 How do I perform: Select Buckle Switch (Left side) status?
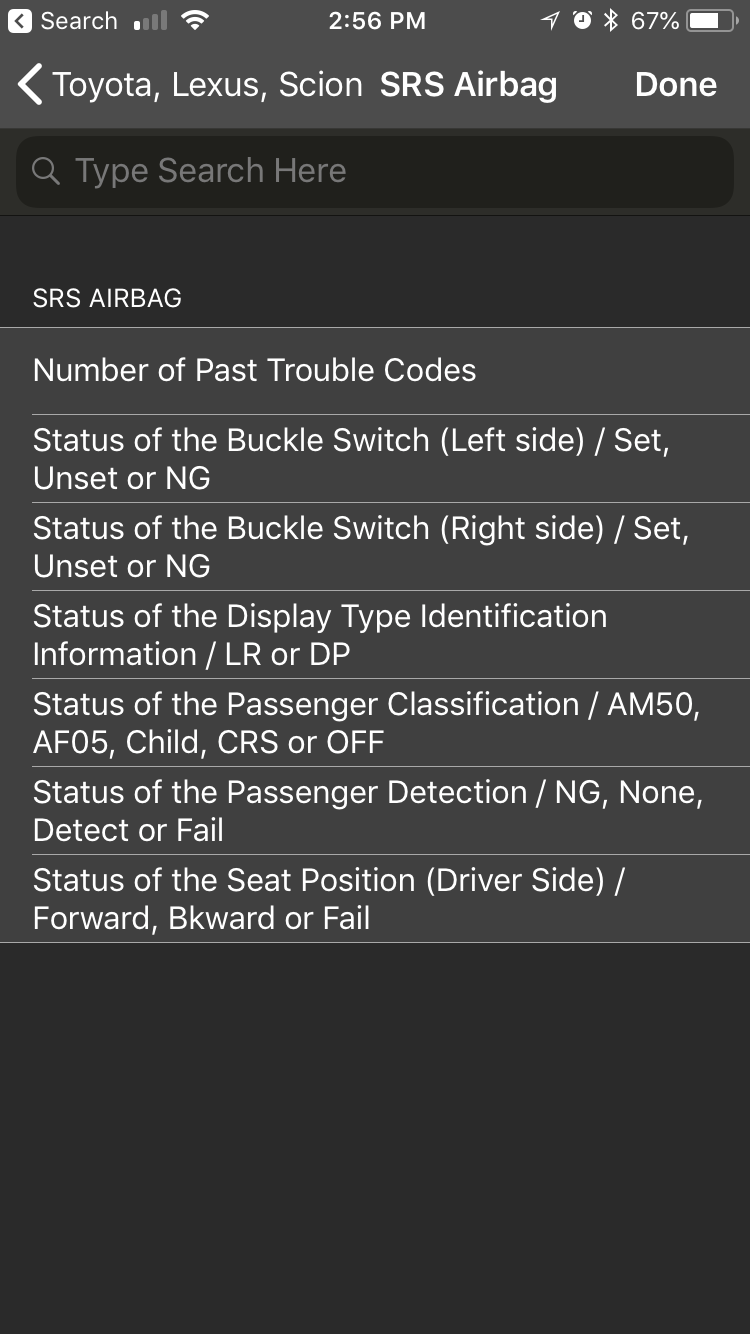click(x=375, y=459)
